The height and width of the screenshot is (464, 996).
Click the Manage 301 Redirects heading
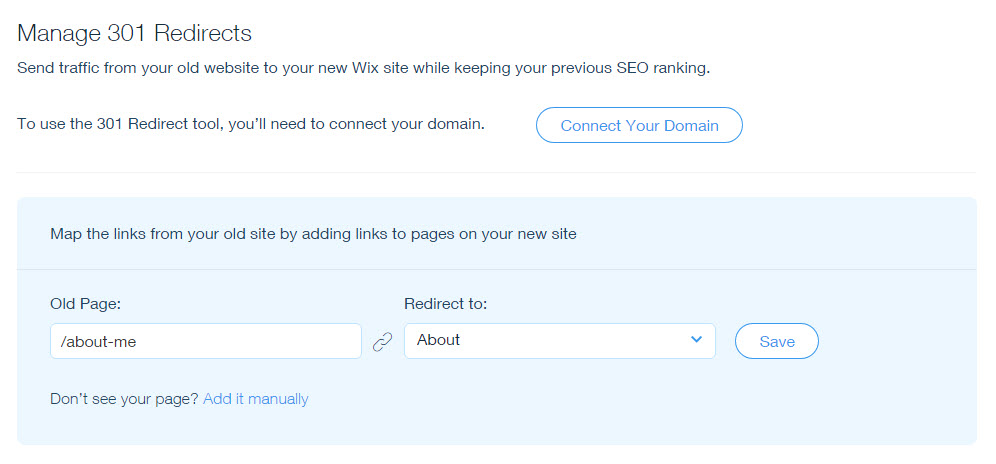coord(135,33)
